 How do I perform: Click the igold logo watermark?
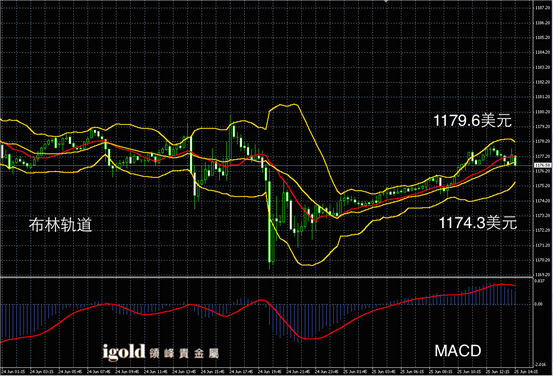click(124, 352)
